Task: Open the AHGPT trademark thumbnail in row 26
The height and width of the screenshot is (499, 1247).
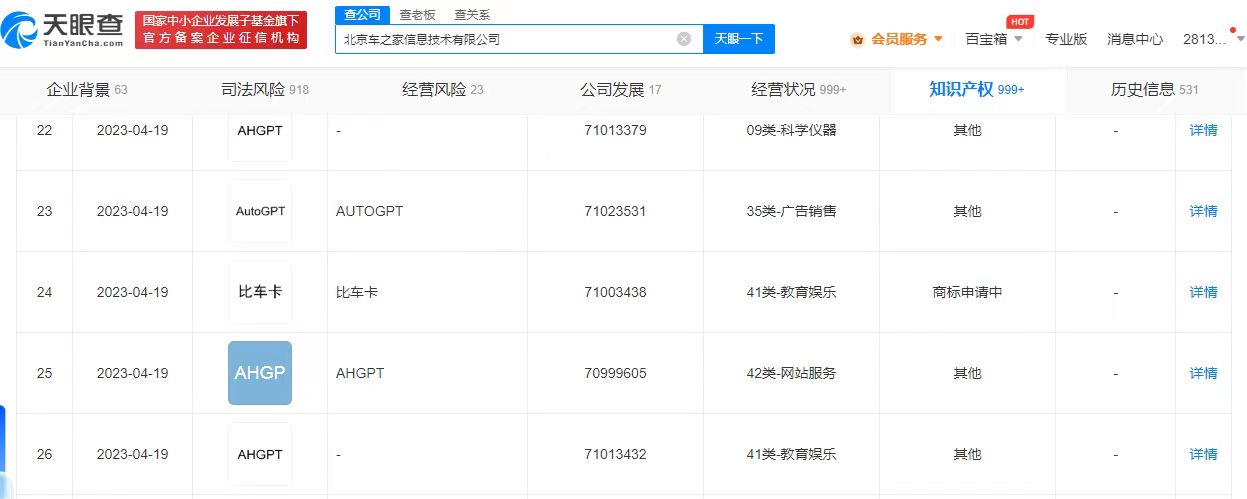Action: [260, 454]
